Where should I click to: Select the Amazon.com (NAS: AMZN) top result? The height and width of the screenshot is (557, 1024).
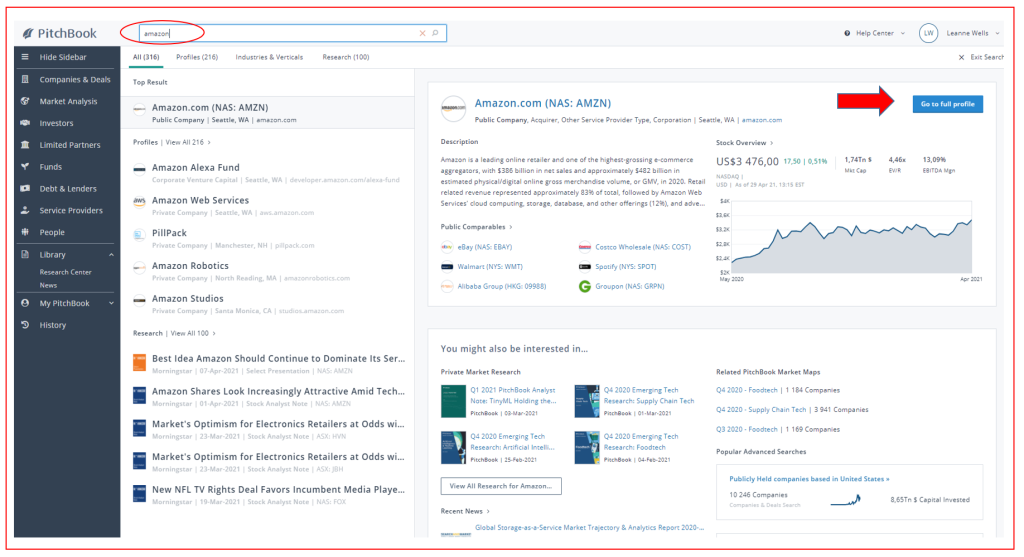point(268,112)
